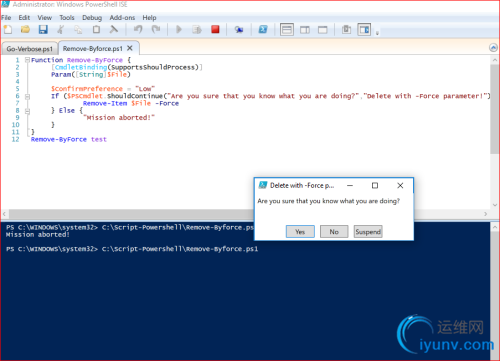
Task: Show script pane on top layout icon
Action: coord(287,30)
